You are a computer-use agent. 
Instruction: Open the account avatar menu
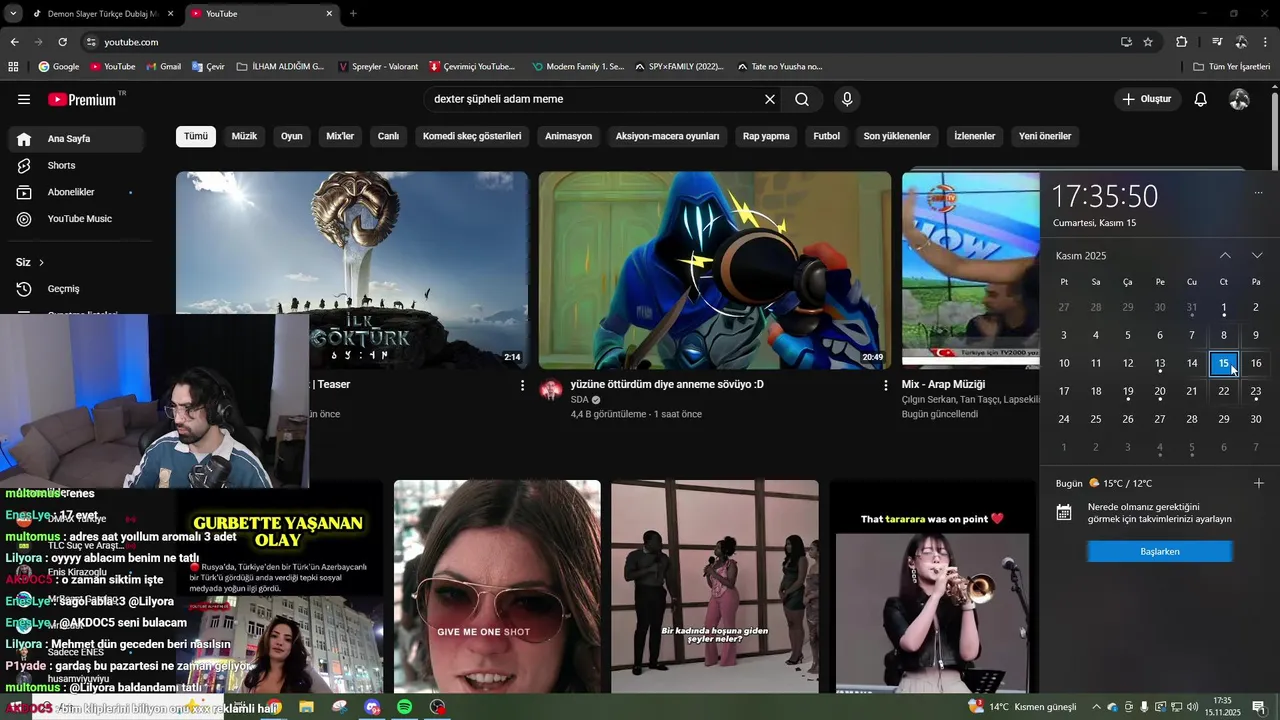click(x=1239, y=99)
